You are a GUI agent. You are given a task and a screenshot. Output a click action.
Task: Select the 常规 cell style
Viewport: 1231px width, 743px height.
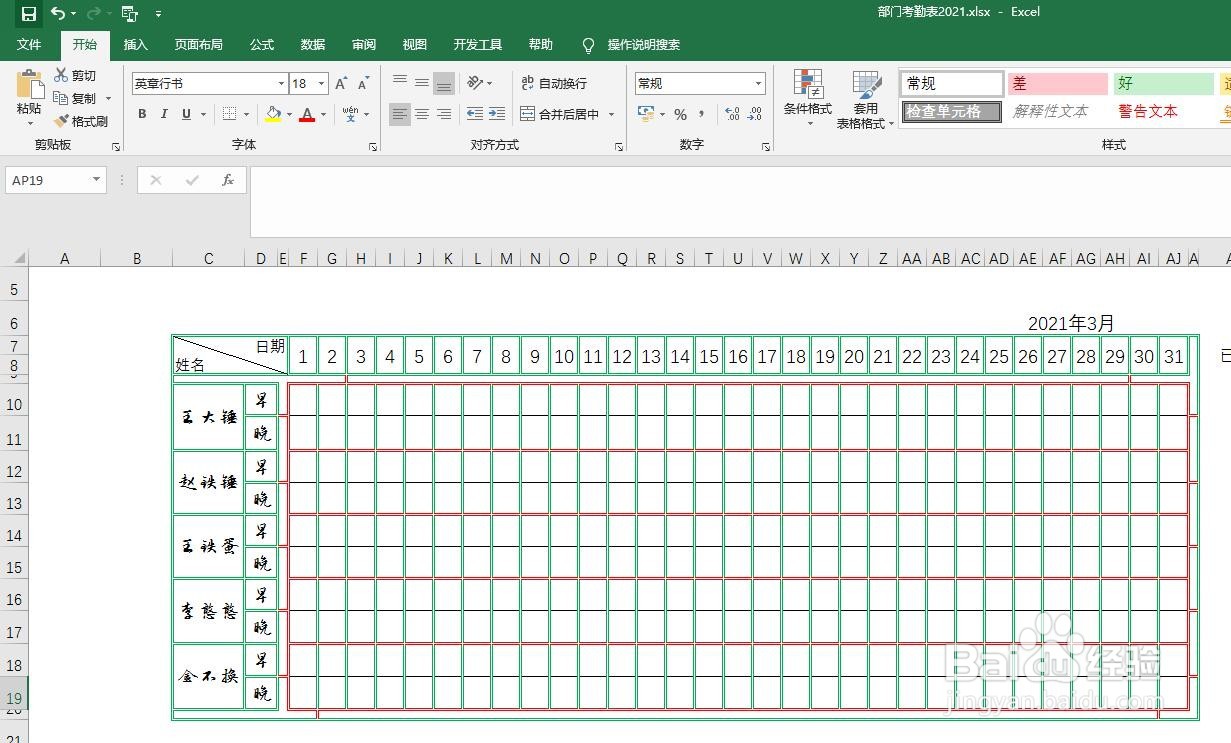click(x=952, y=84)
